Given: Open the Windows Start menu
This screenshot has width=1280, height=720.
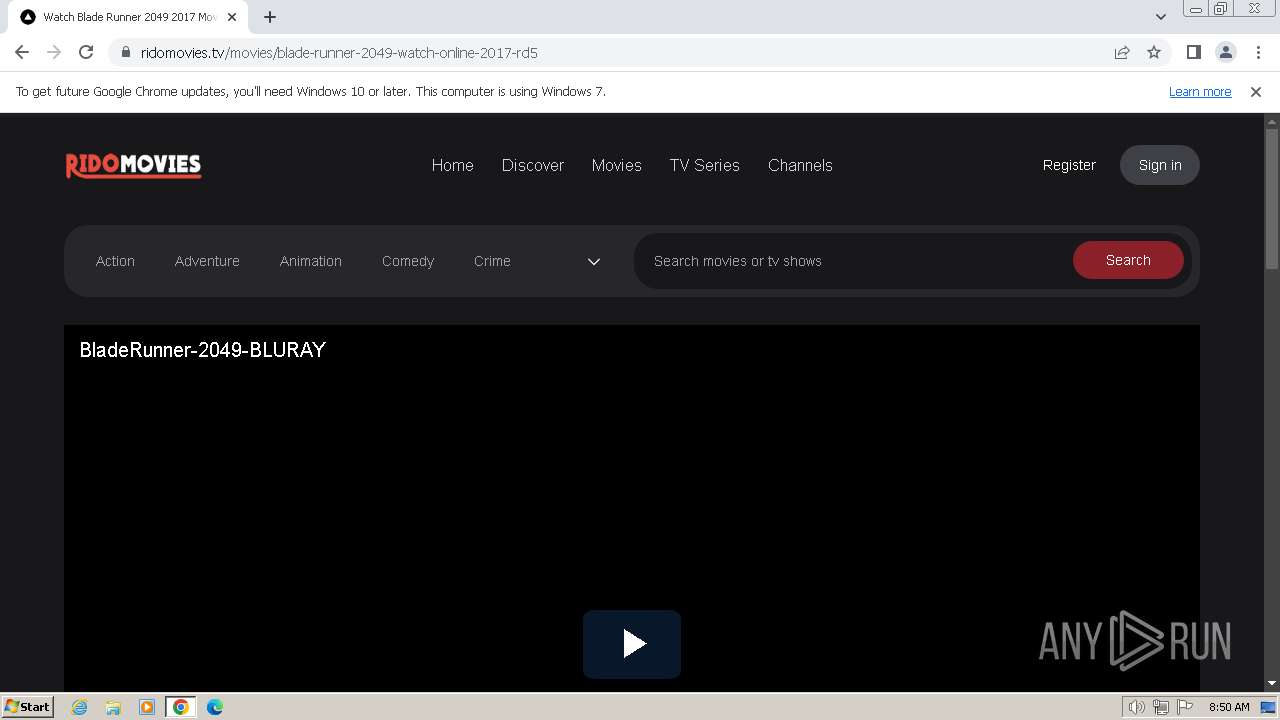Looking at the screenshot, I should tap(27, 706).
